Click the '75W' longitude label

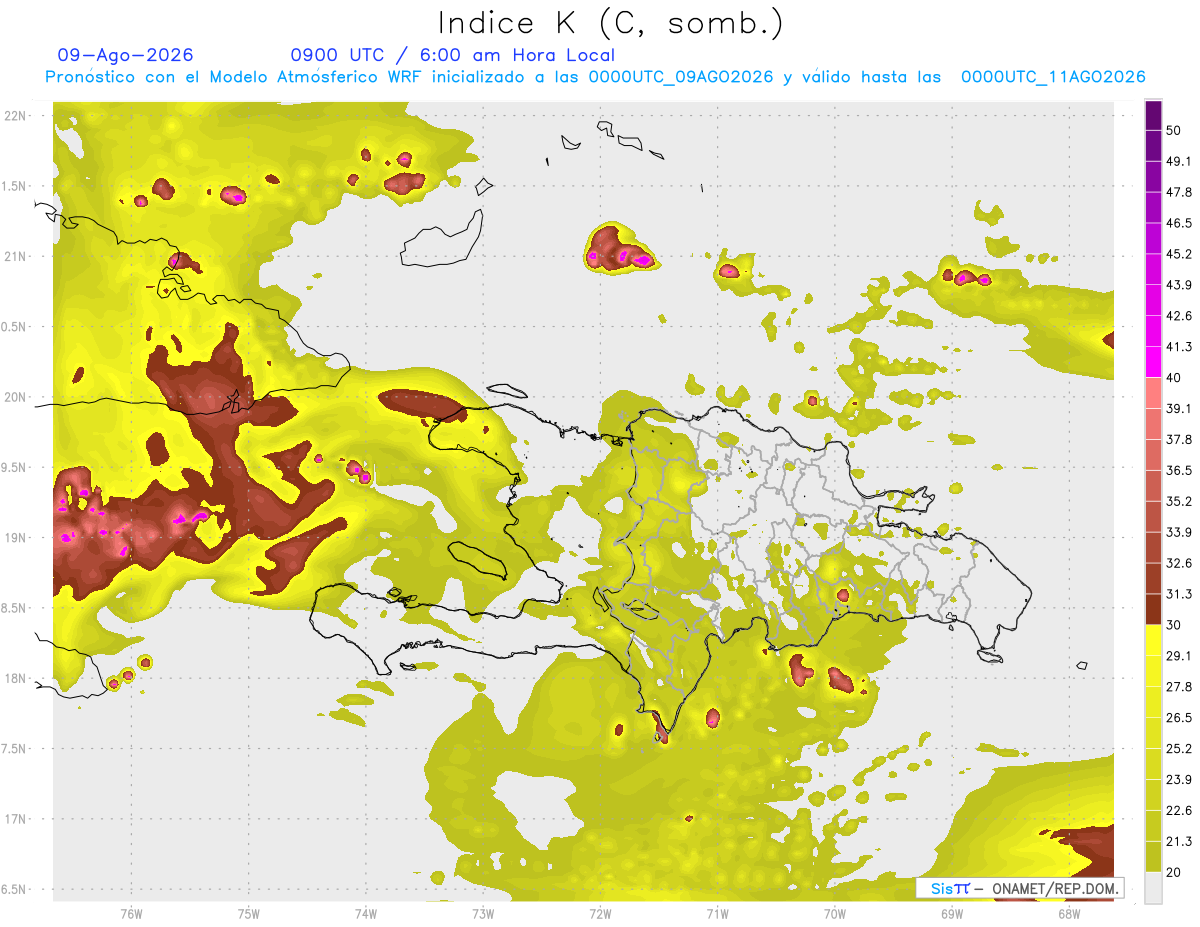[x=249, y=913]
